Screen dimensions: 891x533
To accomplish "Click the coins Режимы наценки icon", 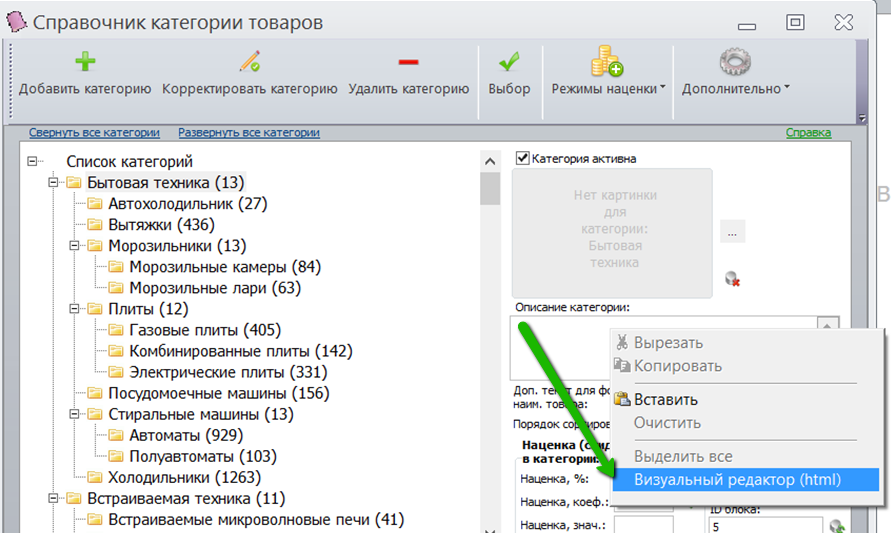I will tap(606, 61).
